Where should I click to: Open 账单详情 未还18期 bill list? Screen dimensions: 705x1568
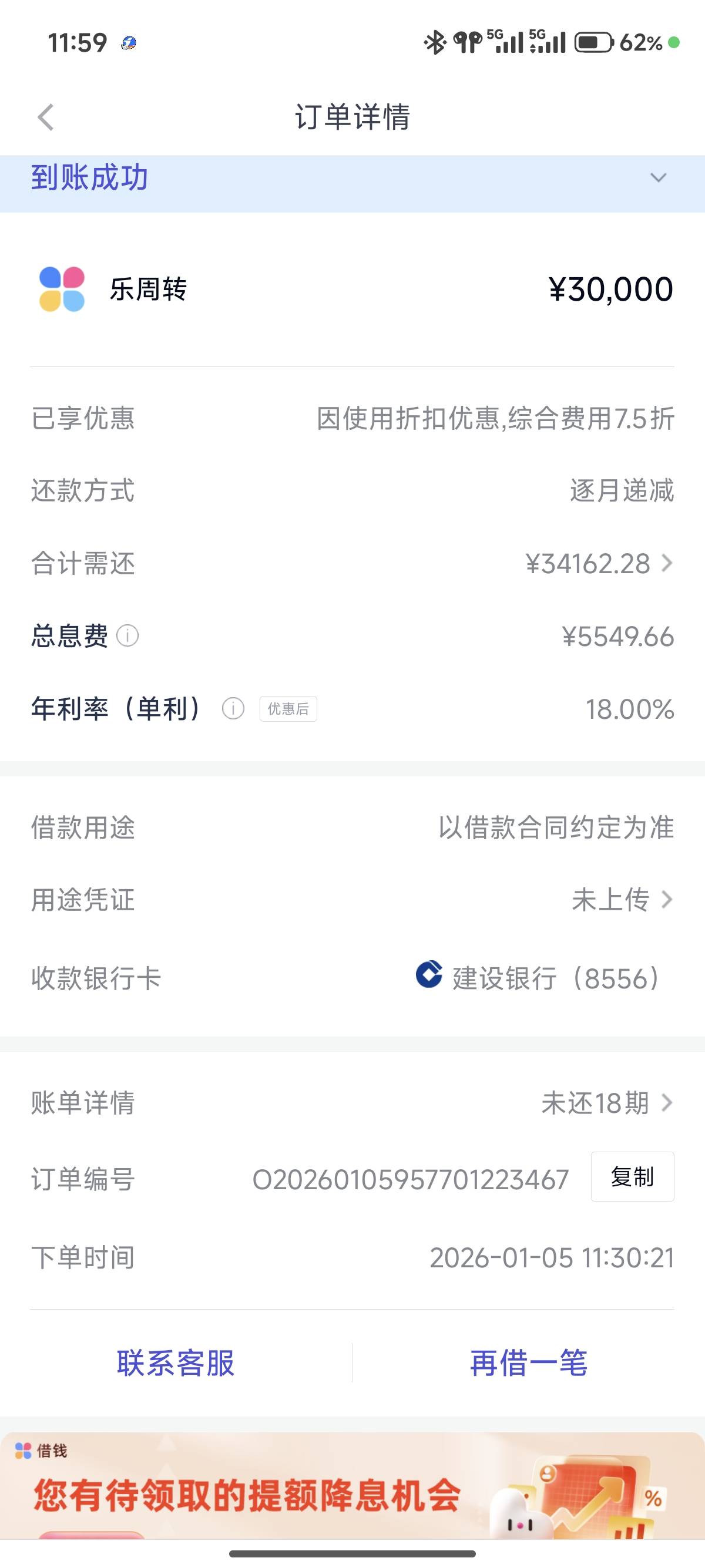(x=606, y=1103)
